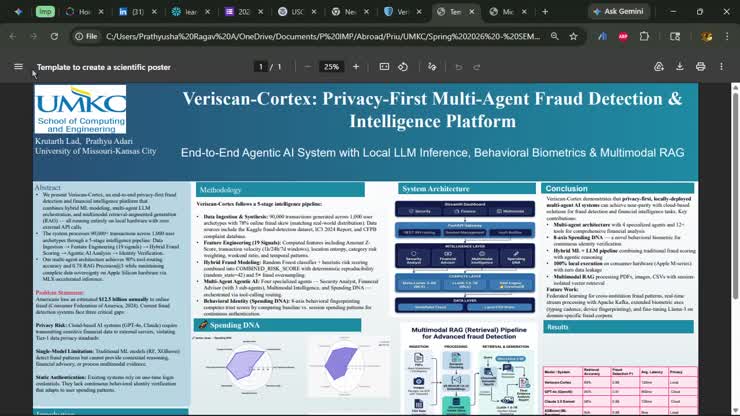Print the poster PDF
This screenshot has width=740, height=416.
(x=700, y=67)
